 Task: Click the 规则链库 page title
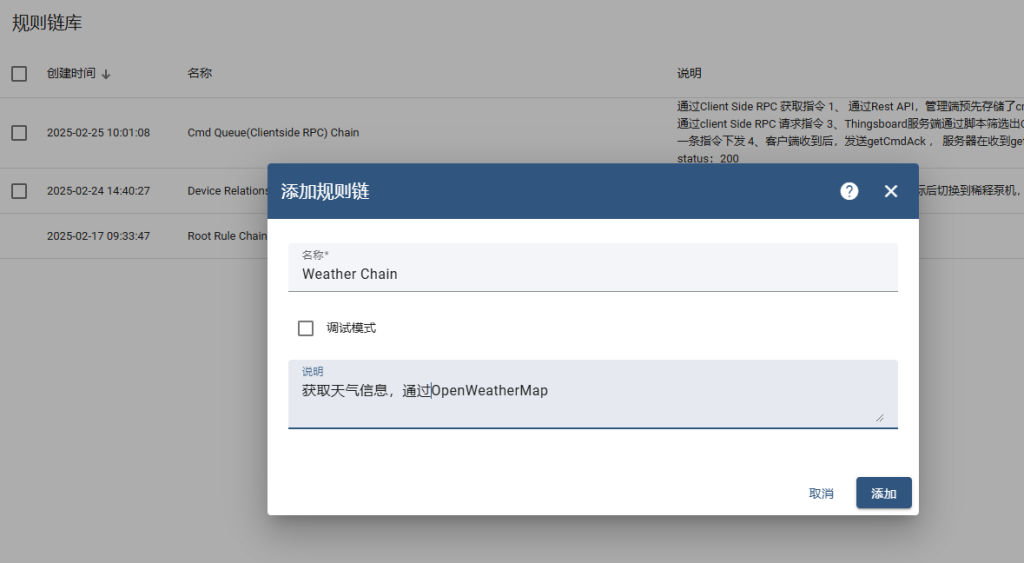click(46, 23)
